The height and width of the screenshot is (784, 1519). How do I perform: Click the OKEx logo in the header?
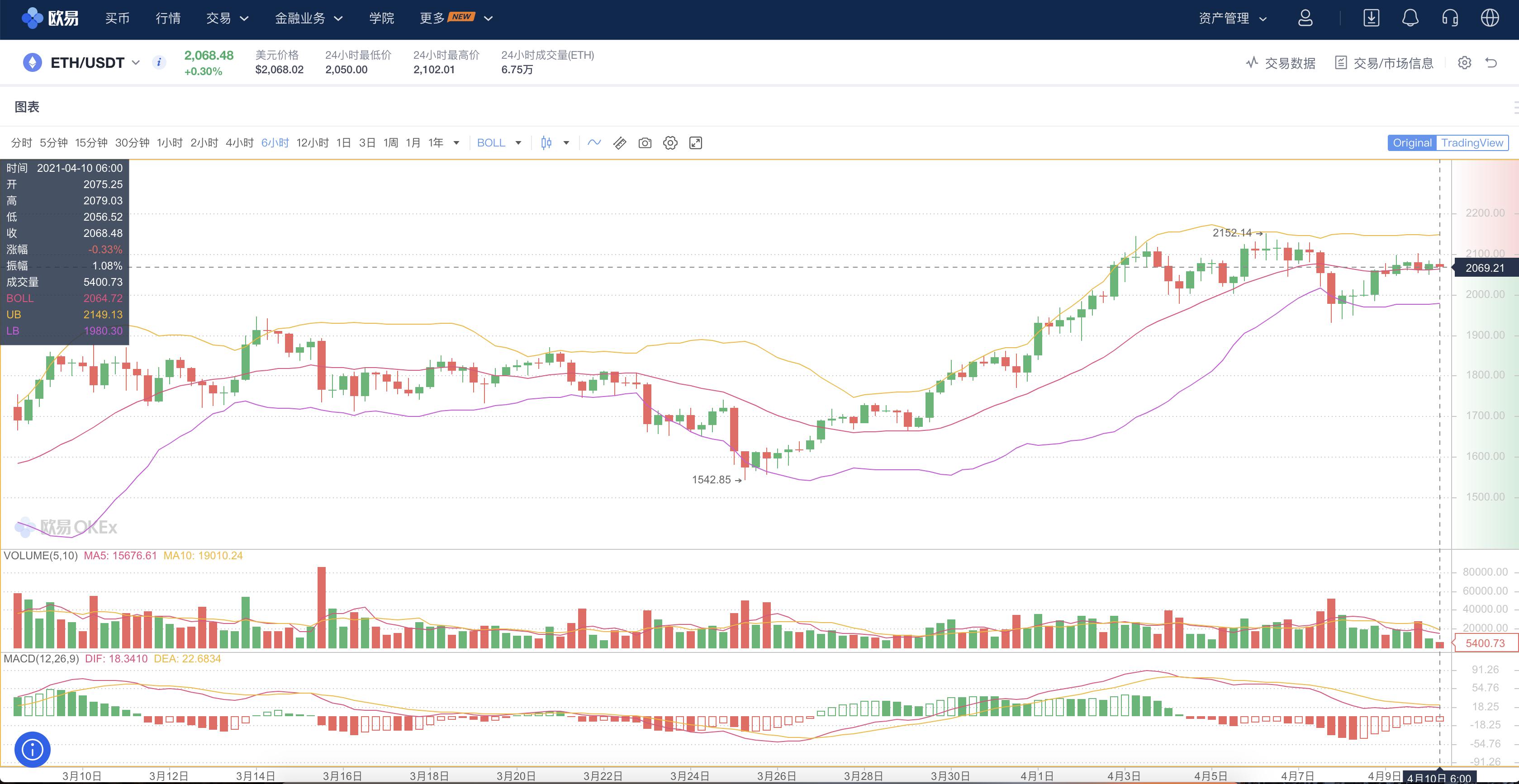(x=50, y=18)
